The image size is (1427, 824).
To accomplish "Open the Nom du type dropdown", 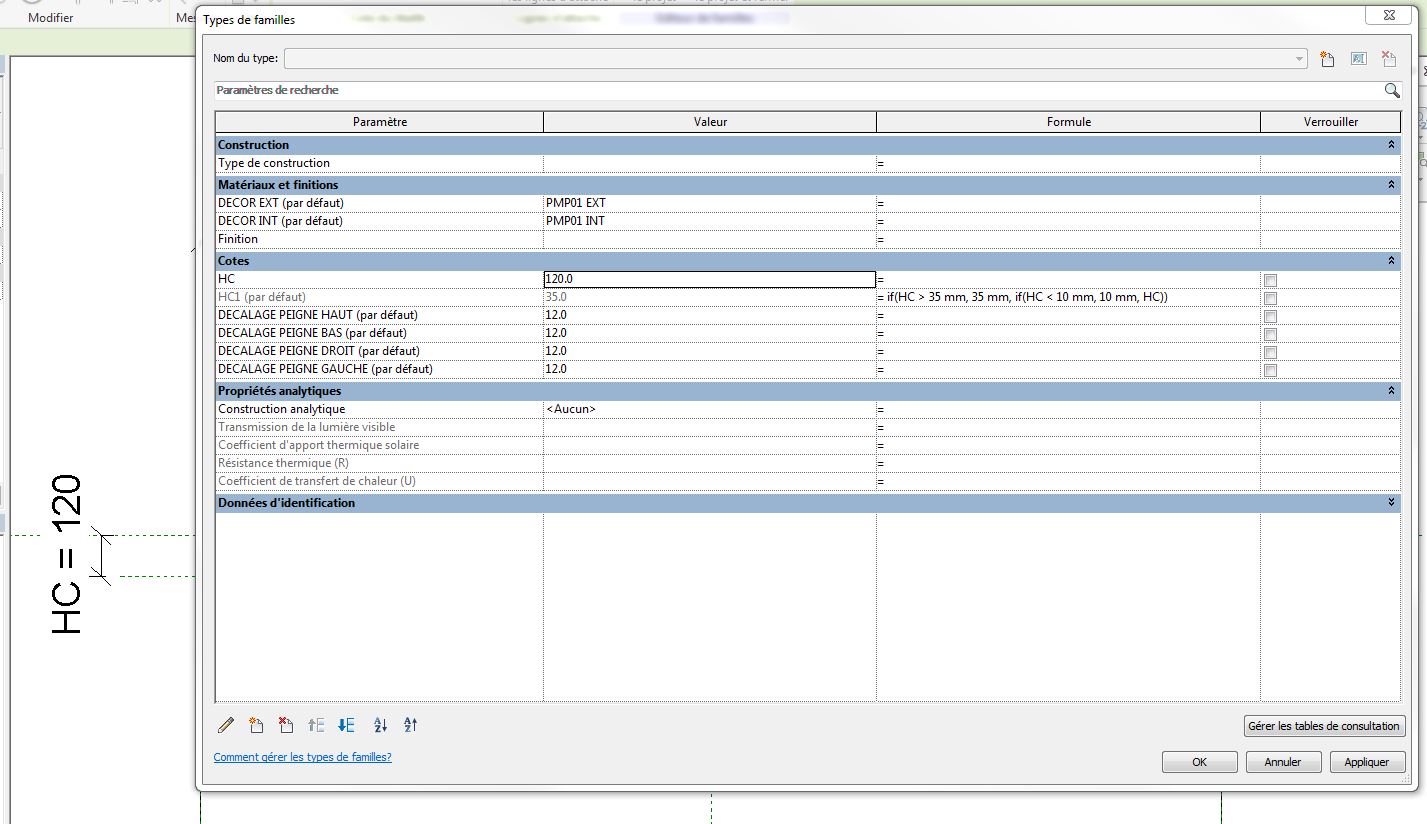I will pos(1299,59).
